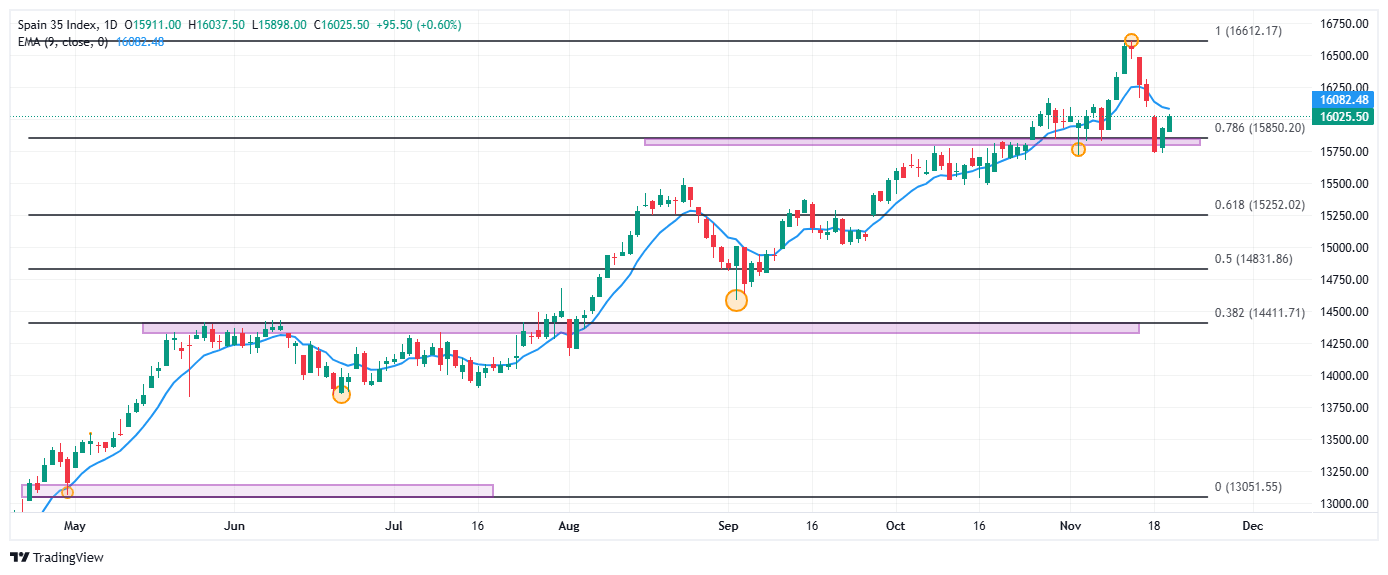Click the green 16025.50 current price tag
This screenshot has height=575, width=1388.
[1343, 117]
